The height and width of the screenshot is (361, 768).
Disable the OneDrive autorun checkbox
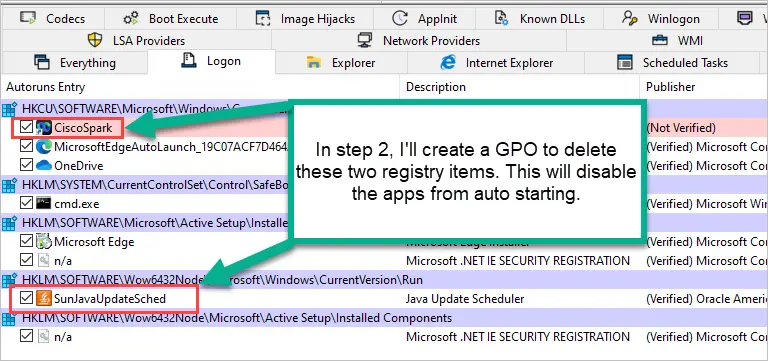click(x=26, y=165)
